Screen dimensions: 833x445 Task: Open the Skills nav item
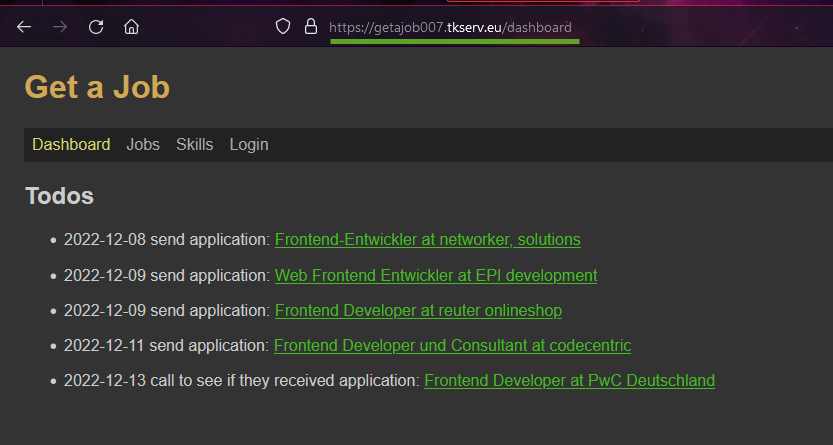[x=194, y=145]
